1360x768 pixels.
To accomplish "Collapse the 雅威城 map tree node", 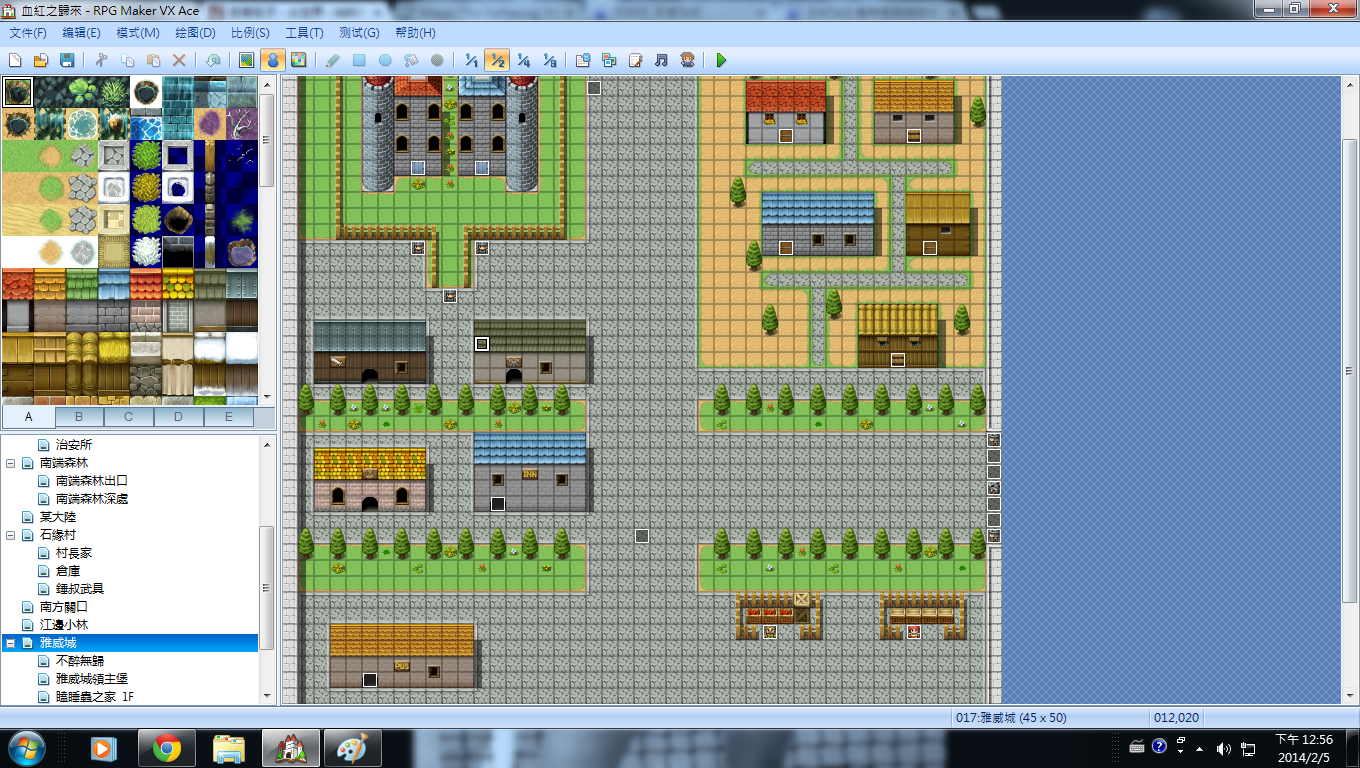I will (11, 643).
